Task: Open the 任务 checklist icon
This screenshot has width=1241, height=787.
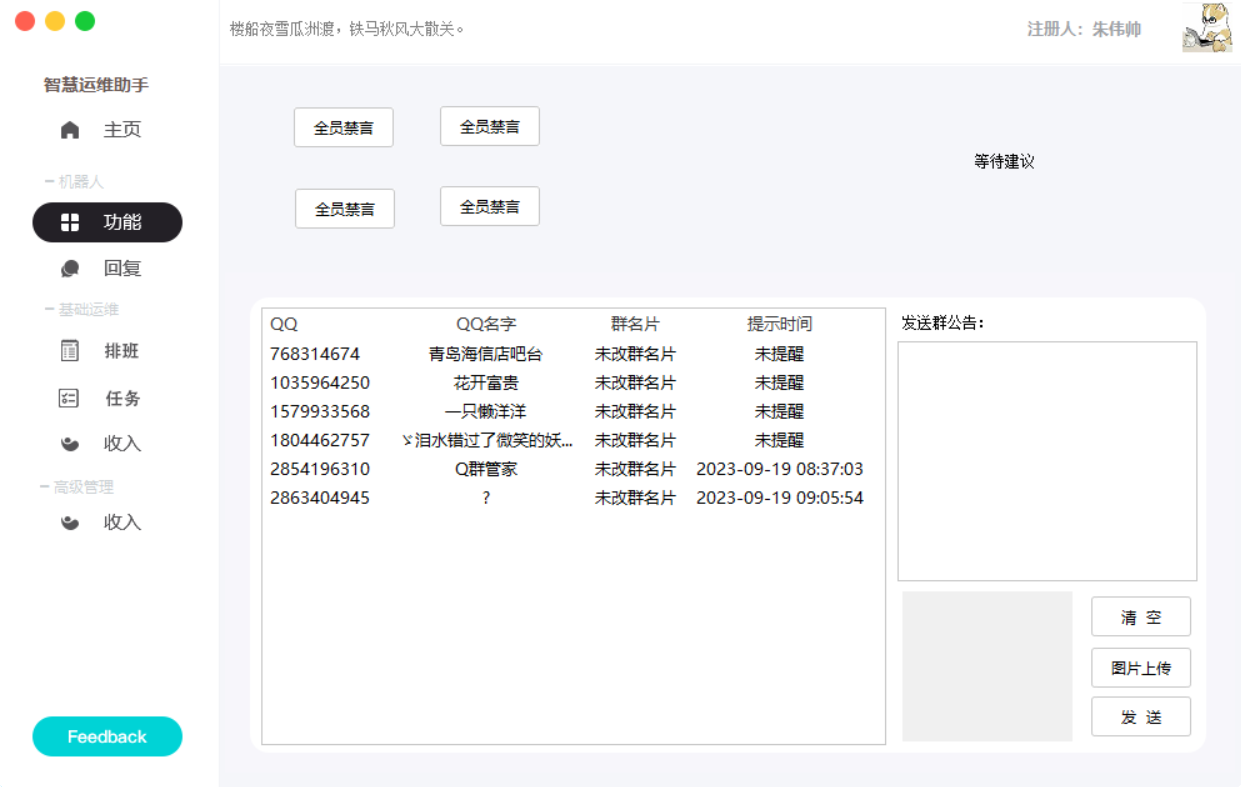Action: 69,398
